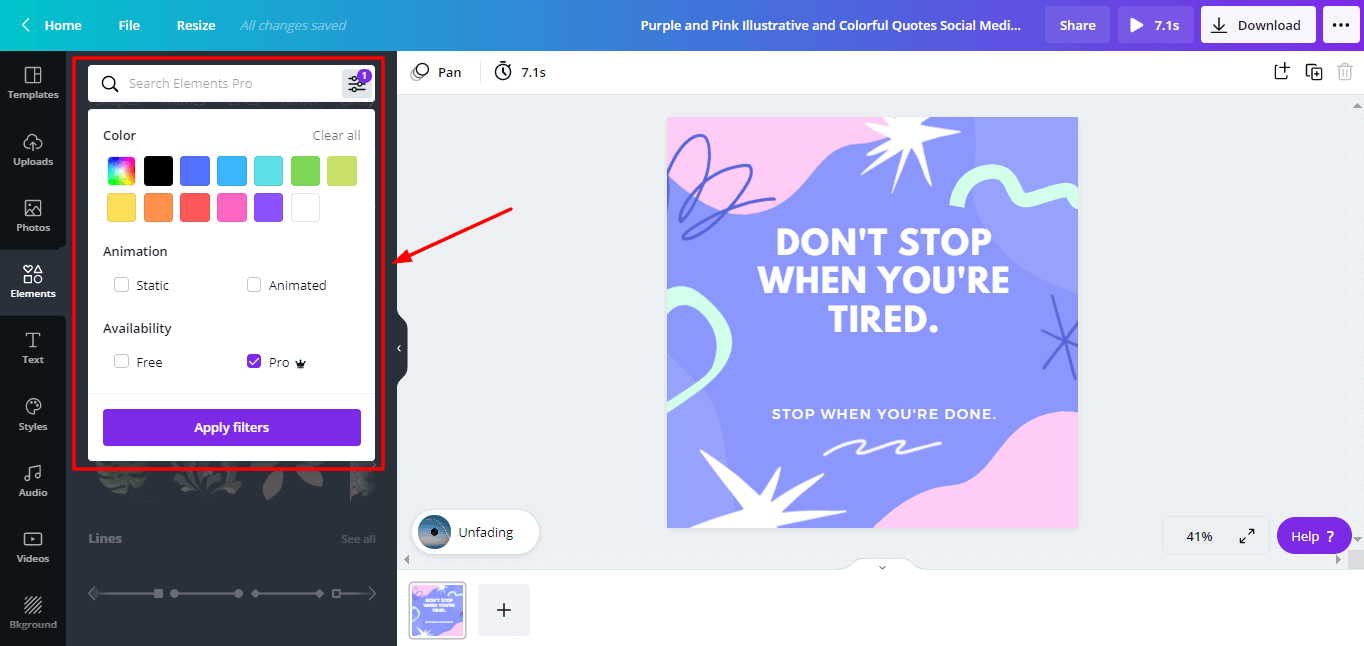Click the Apply filters button
Image resolution: width=1364 pixels, height=646 pixels.
click(x=232, y=427)
